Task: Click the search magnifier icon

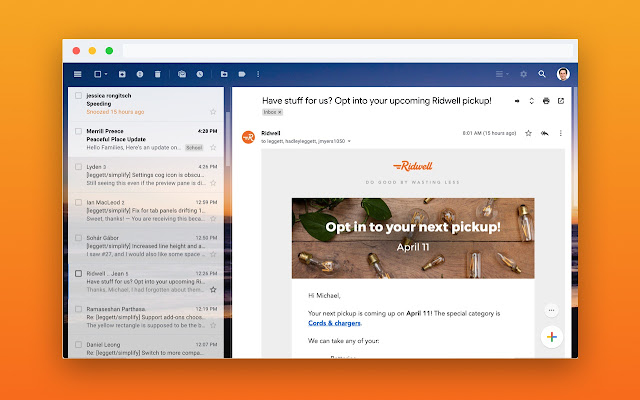Action: [x=542, y=74]
